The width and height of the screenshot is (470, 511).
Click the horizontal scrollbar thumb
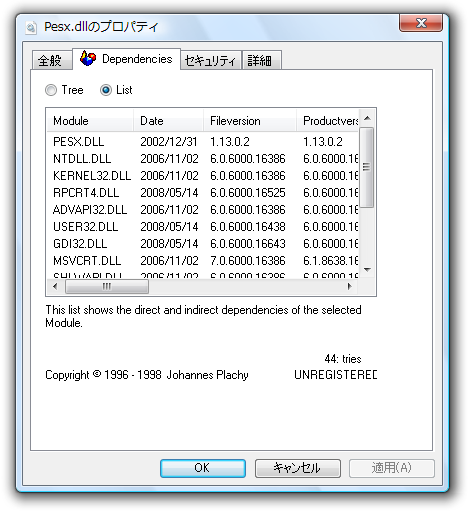[x=107, y=286]
